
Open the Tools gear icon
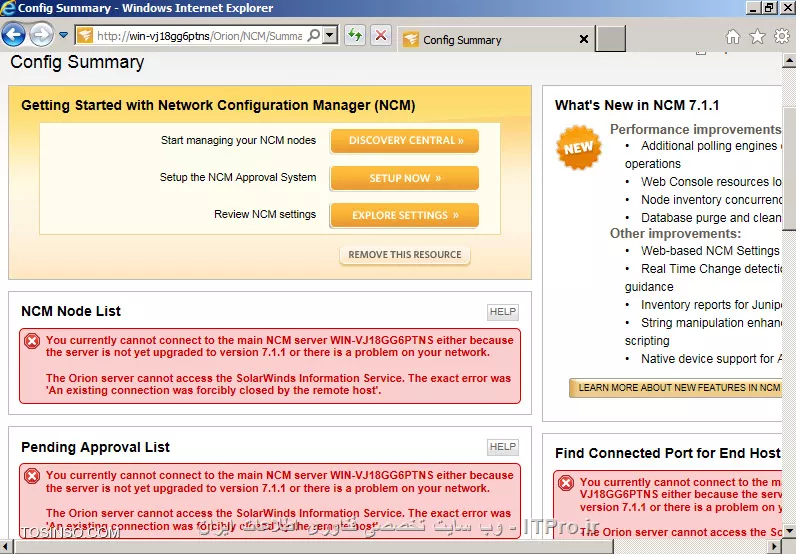[x=782, y=36]
